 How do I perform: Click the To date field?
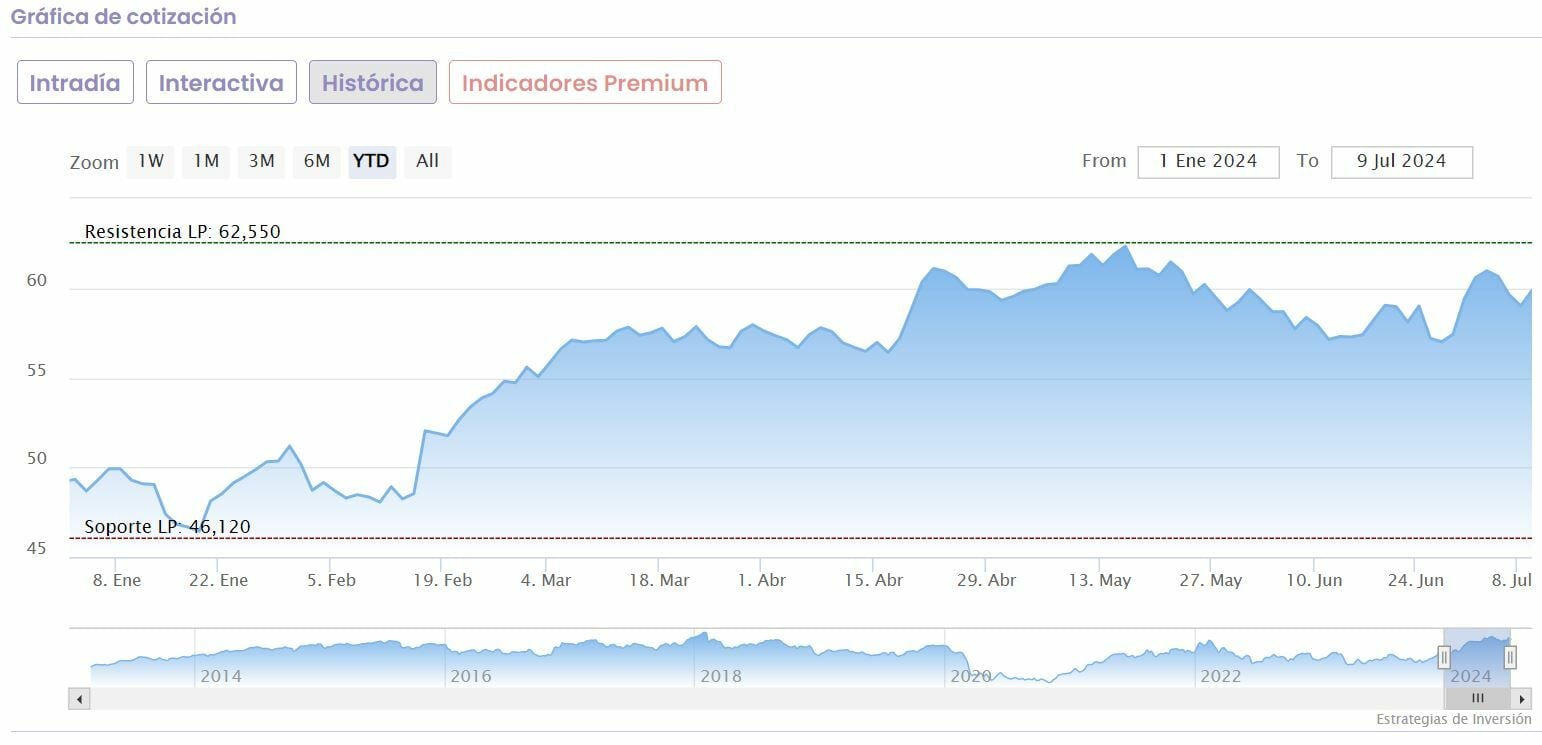click(1401, 161)
